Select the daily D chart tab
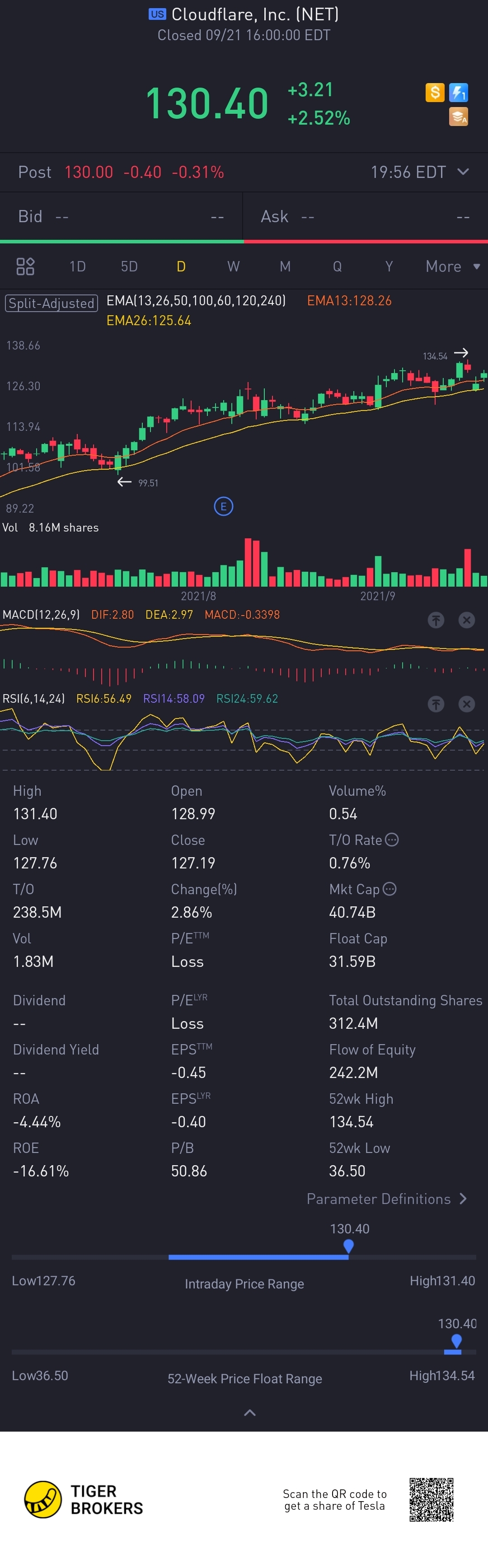Viewport: 488px width, 1568px height. [x=181, y=266]
